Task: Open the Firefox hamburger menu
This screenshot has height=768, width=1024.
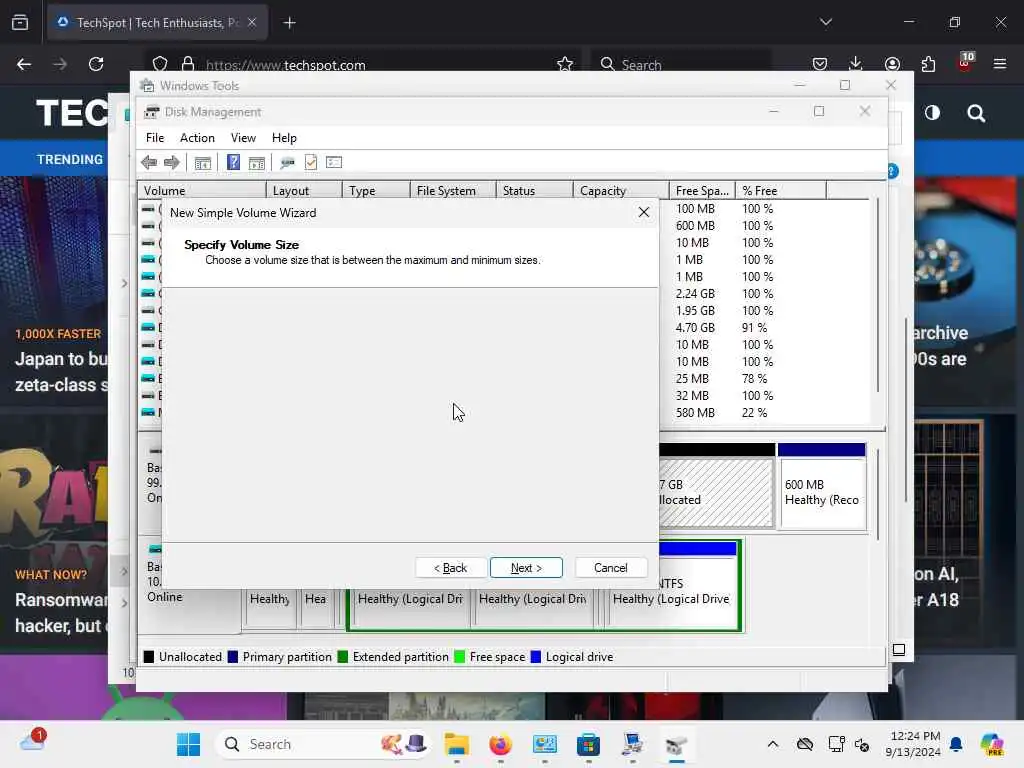Action: 1000,64
